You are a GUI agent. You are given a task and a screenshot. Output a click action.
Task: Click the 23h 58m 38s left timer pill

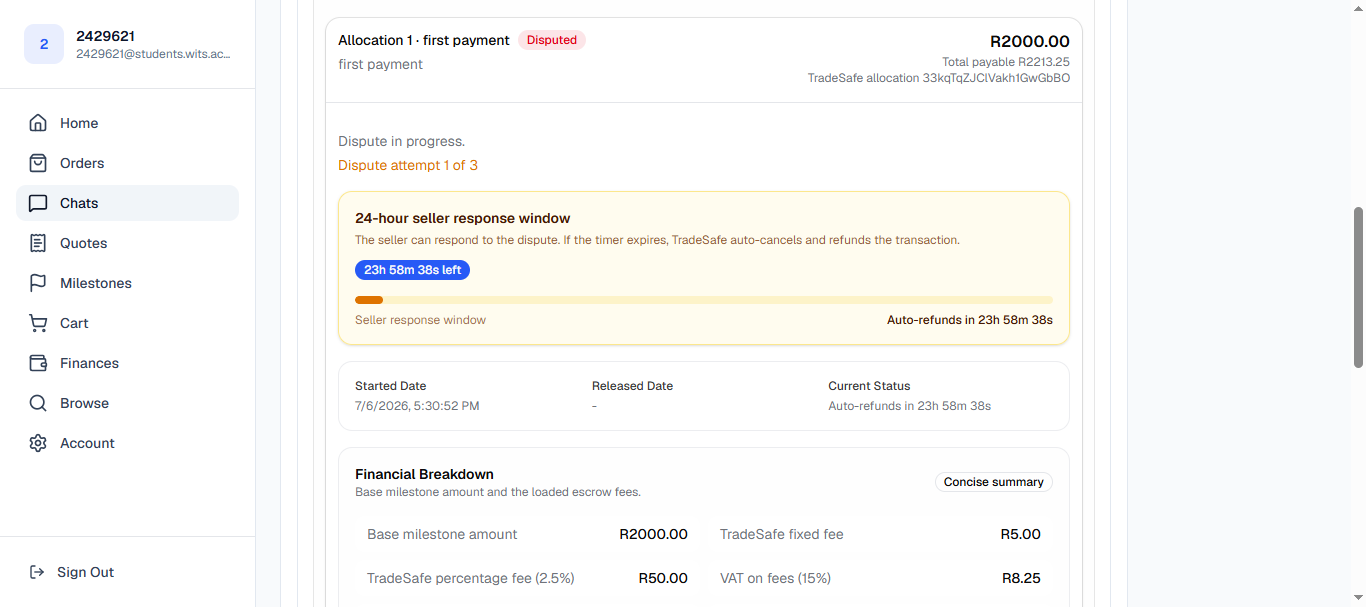[x=412, y=270]
